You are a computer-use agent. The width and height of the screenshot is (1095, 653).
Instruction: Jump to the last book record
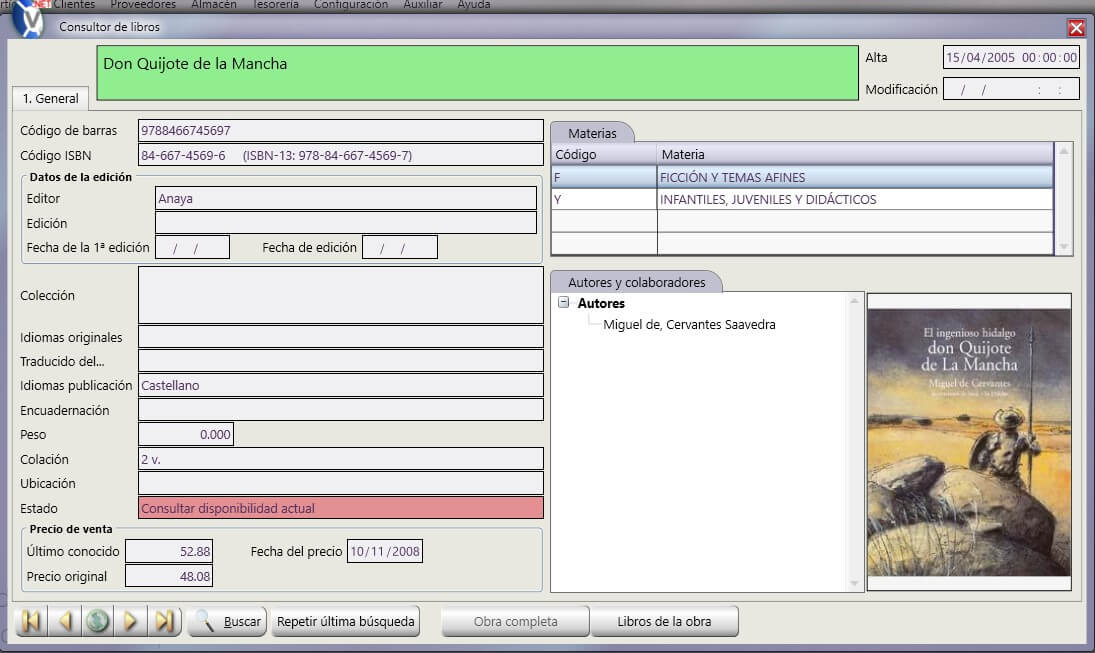(163, 621)
